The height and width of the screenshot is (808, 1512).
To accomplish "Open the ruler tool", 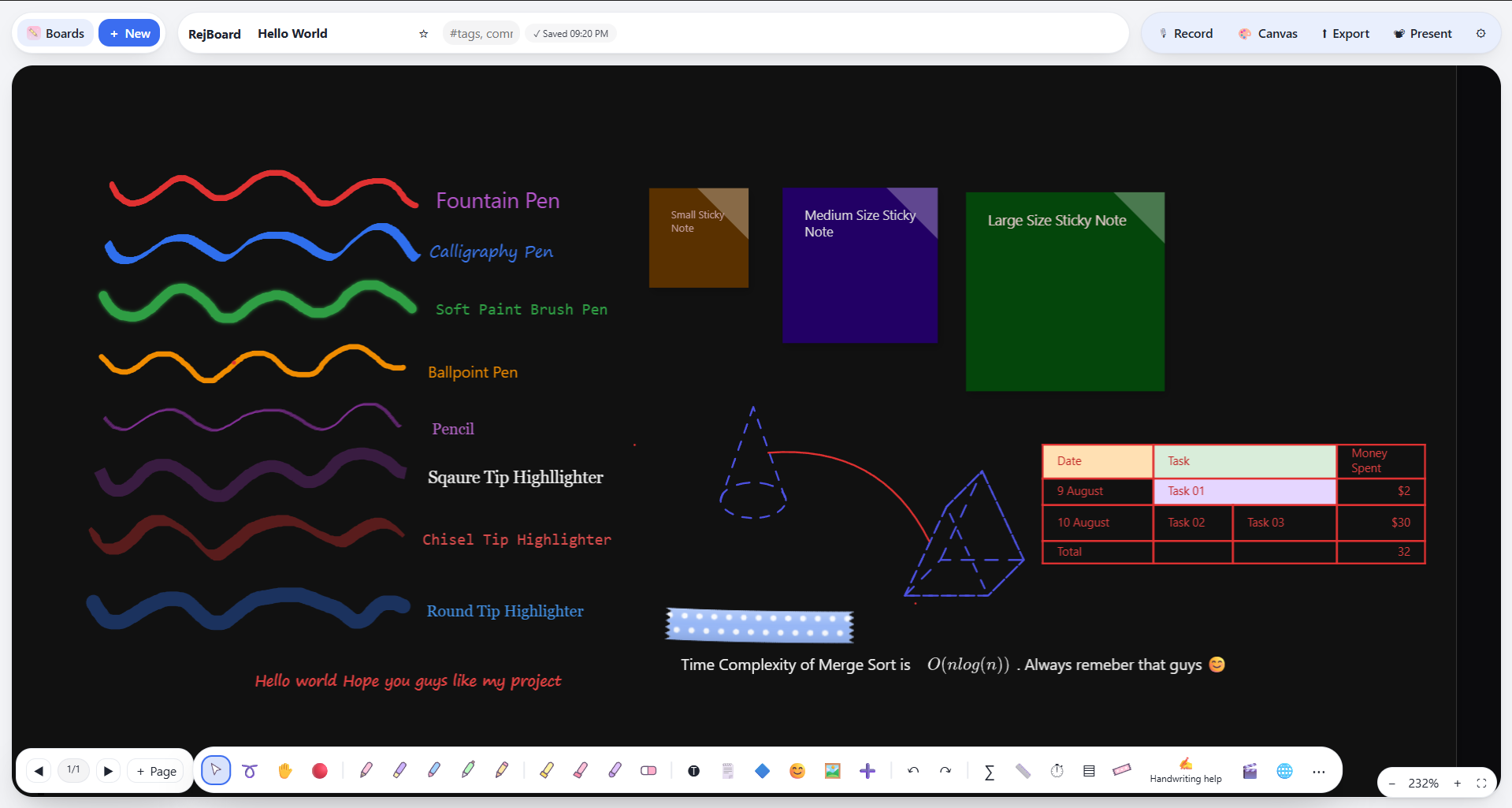I will click(x=1023, y=770).
